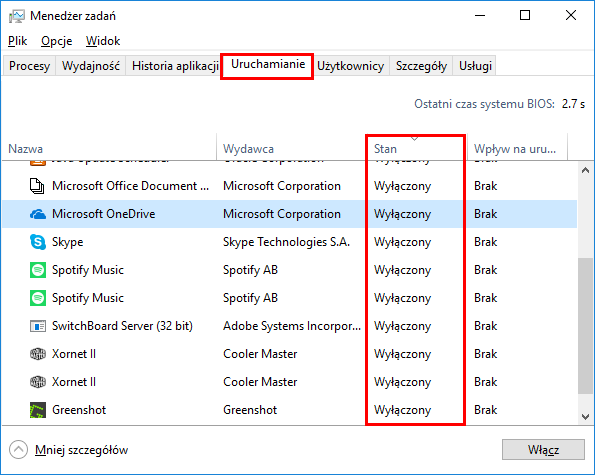The height and width of the screenshot is (475, 595).
Task: Click the Ostatni czas systemu BIOS label
Action: click(485, 104)
